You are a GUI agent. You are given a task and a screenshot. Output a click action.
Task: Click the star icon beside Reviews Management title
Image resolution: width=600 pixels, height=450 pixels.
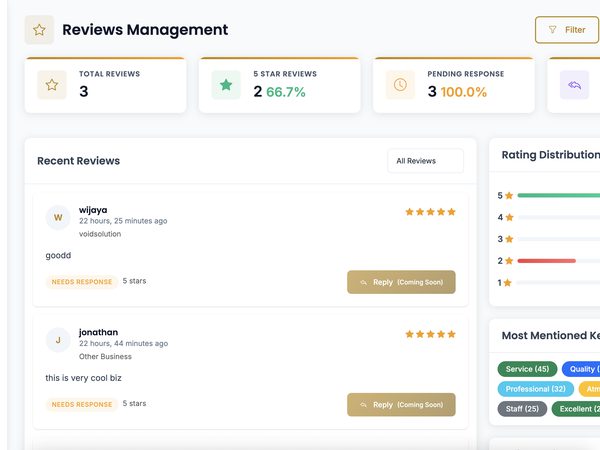pos(39,30)
